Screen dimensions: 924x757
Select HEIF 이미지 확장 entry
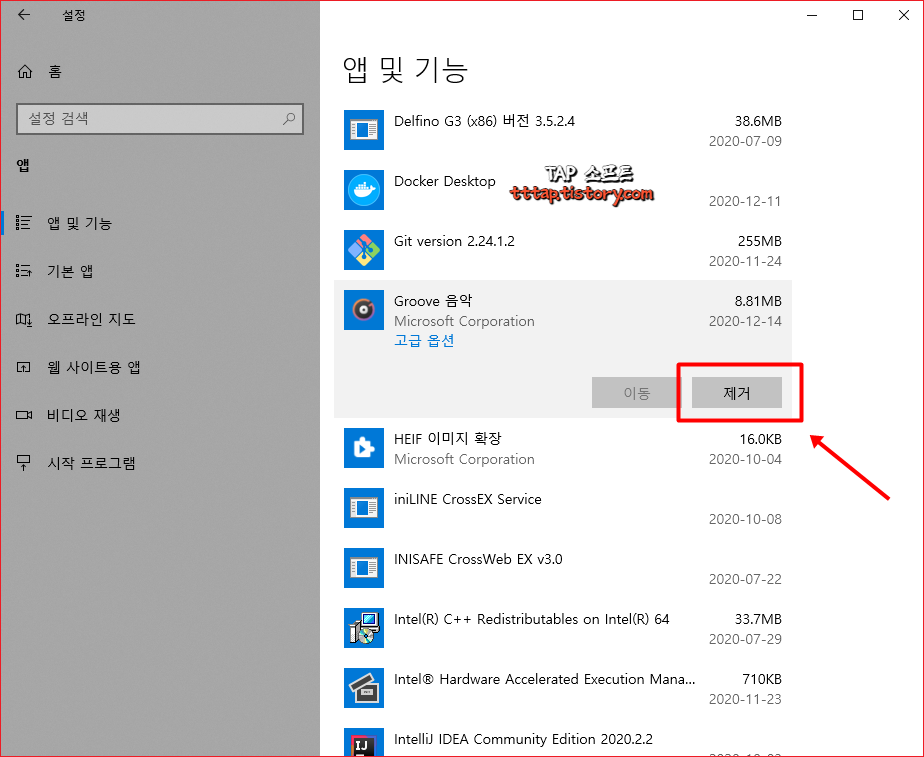[563, 448]
